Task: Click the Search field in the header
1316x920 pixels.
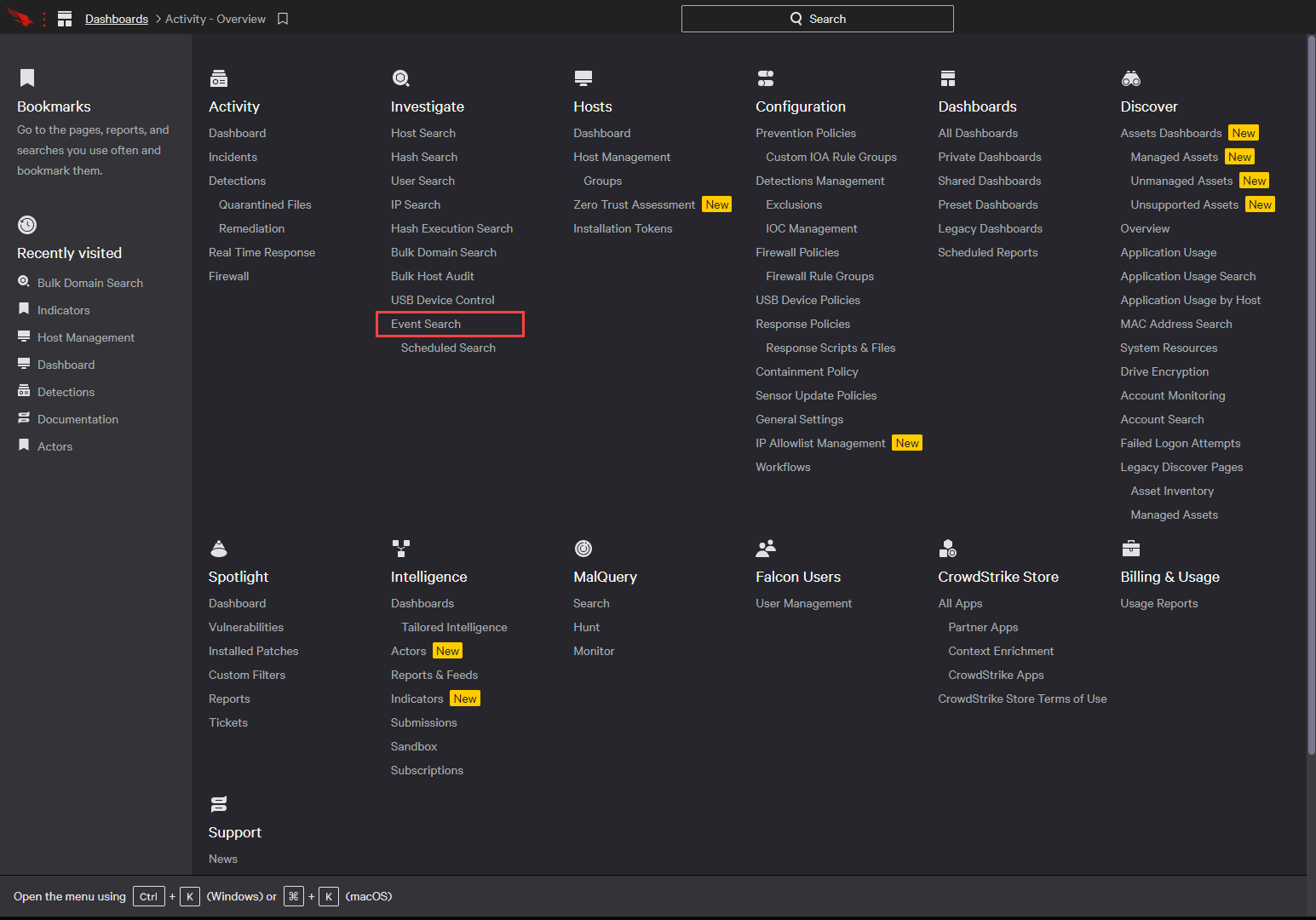Action: (817, 19)
